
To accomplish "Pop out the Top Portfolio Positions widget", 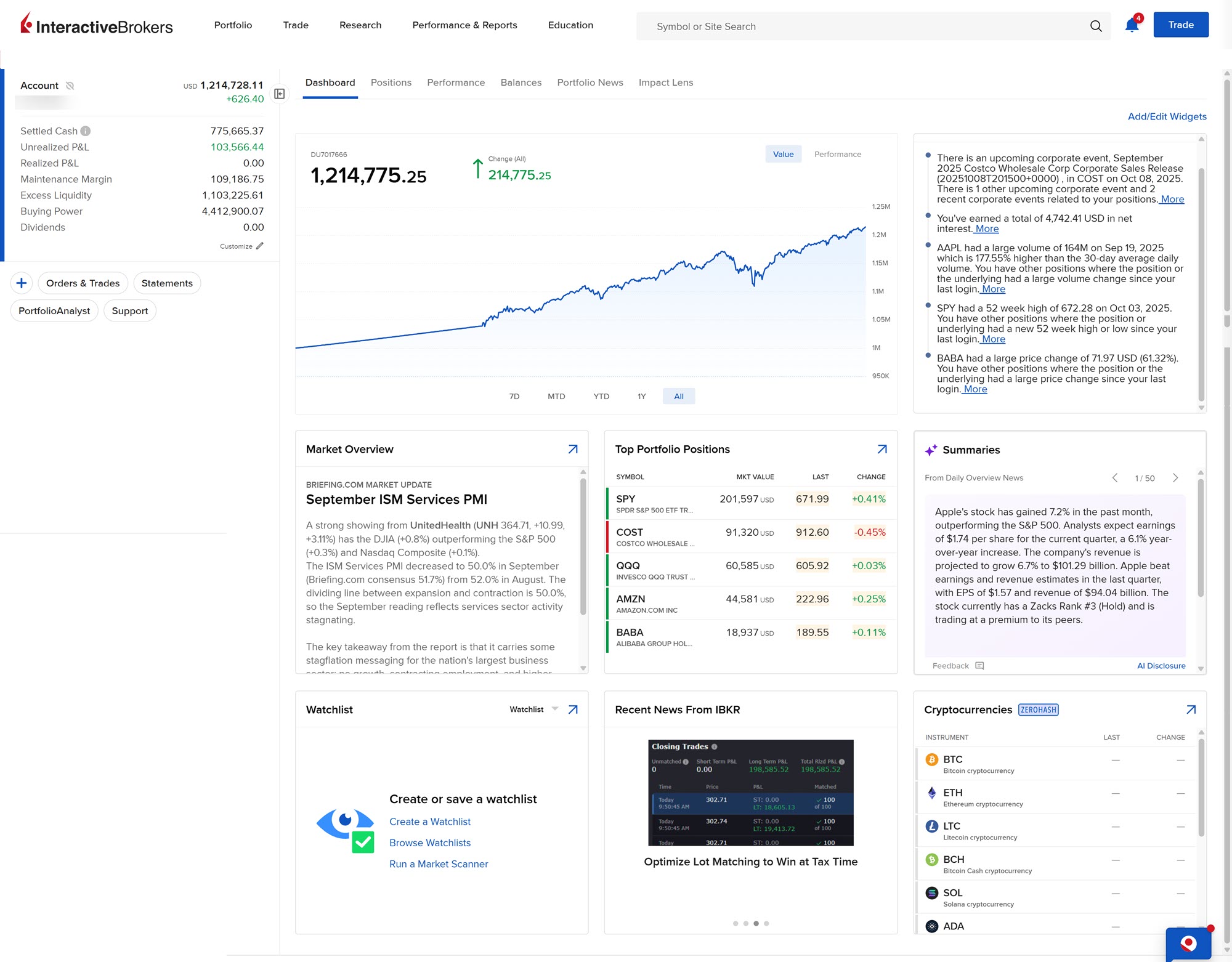I will (881, 450).
